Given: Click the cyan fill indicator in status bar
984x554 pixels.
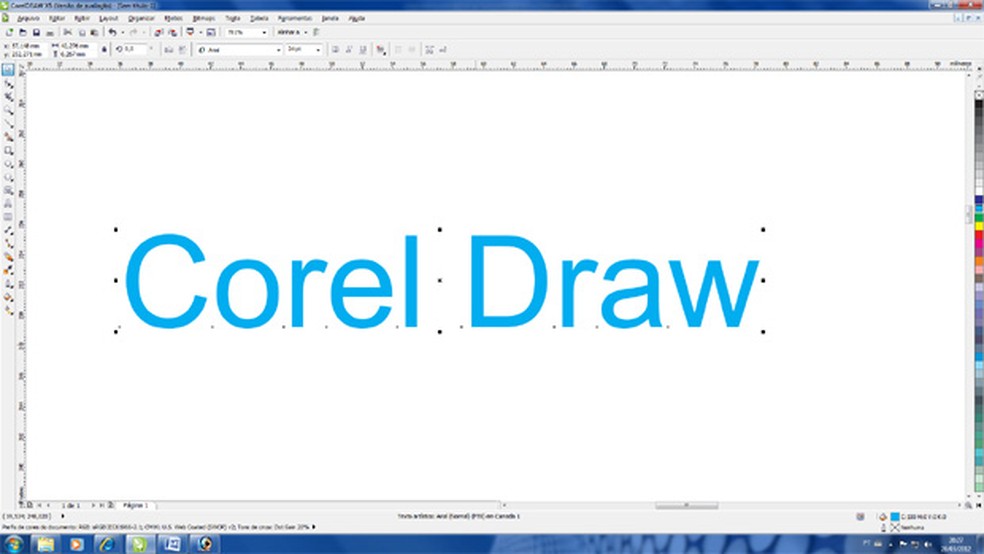Looking at the screenshot, I should pyautogui.click(x=895, y=517).
